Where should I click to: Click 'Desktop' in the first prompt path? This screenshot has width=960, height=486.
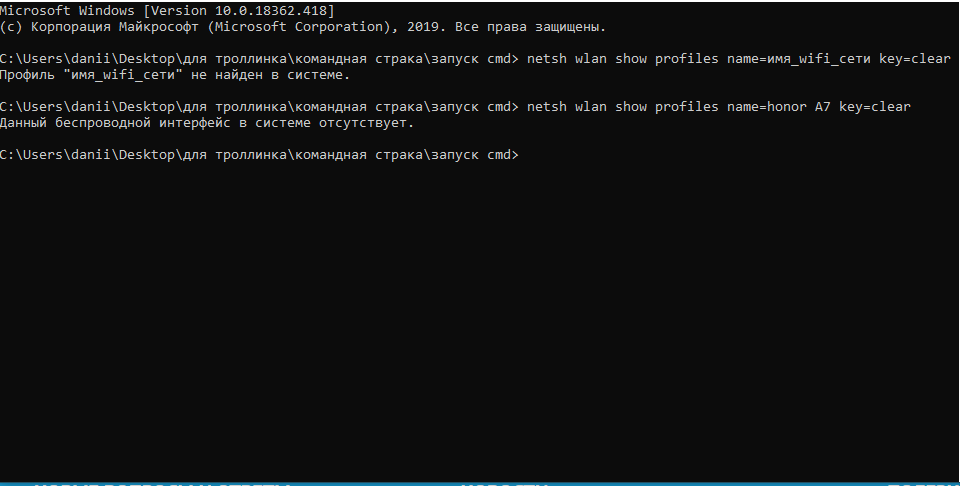point(147,59)
